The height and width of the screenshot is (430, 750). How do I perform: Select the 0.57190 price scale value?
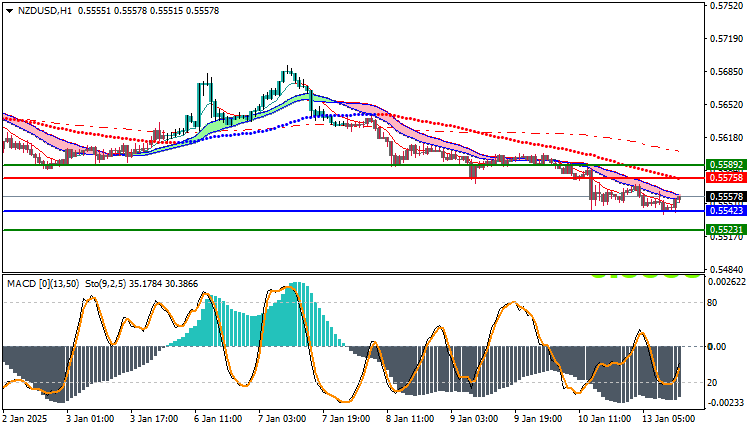coord(727,39)
